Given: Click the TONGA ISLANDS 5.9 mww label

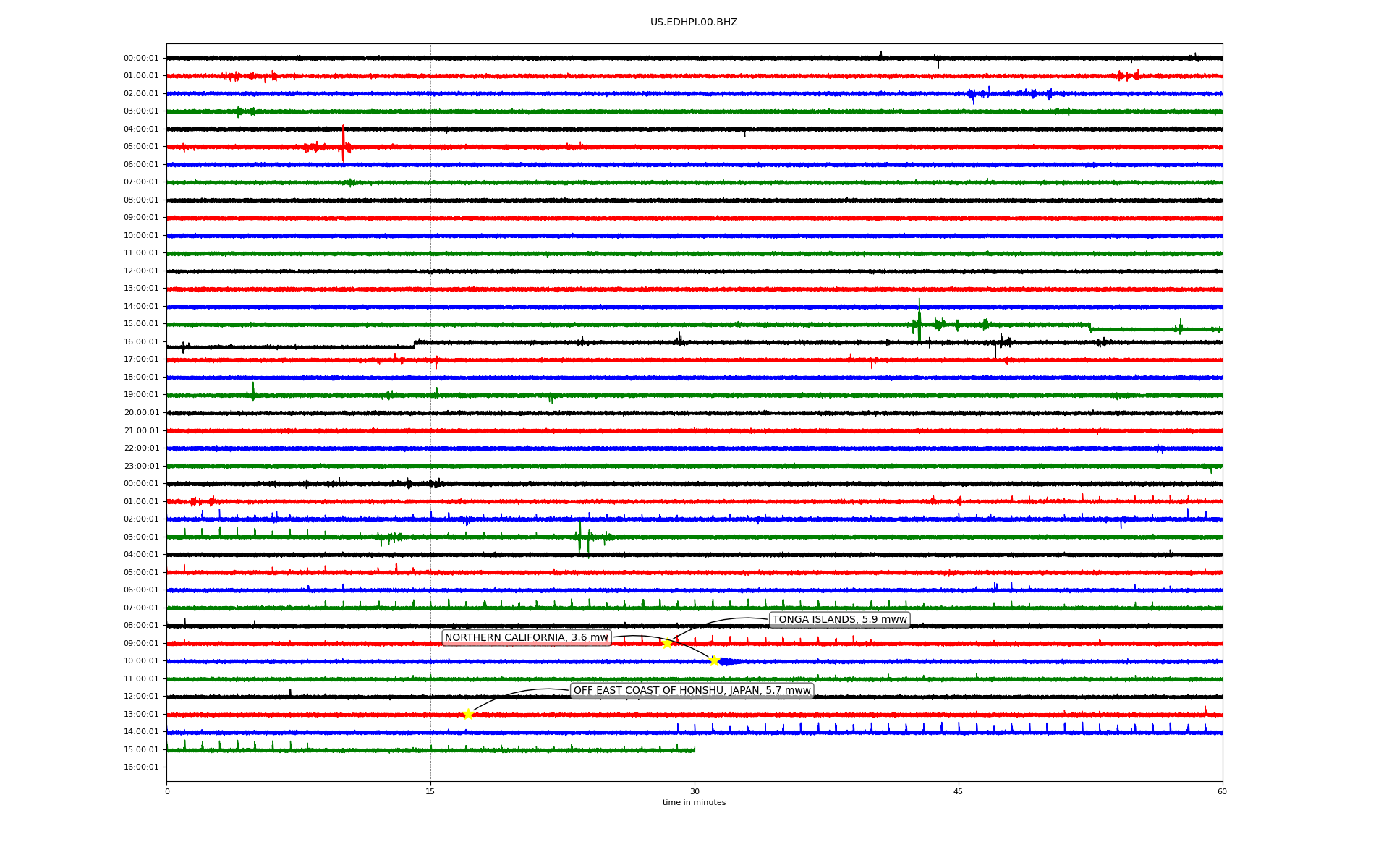Looking at the screenshot, I should (x=839, y=620).
